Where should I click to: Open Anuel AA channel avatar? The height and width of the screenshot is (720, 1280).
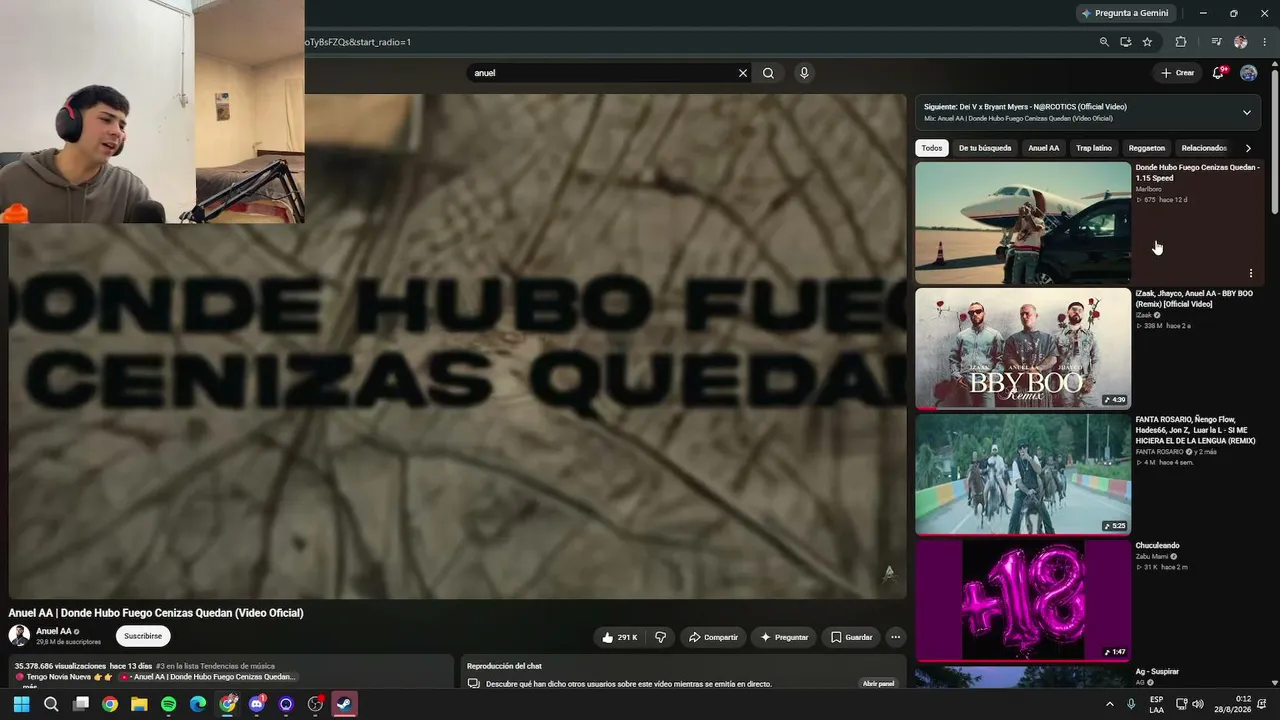[19, 635]
